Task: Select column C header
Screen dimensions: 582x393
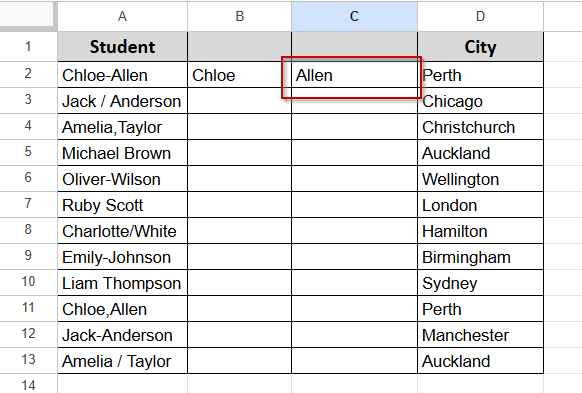Action: pyautogui.click(x=354, y=16)
